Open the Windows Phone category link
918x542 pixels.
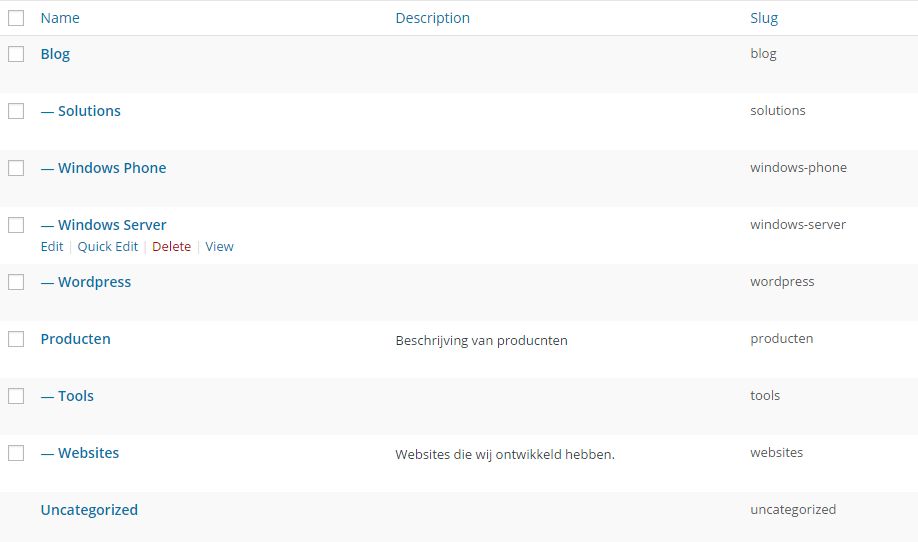[112, 168]
